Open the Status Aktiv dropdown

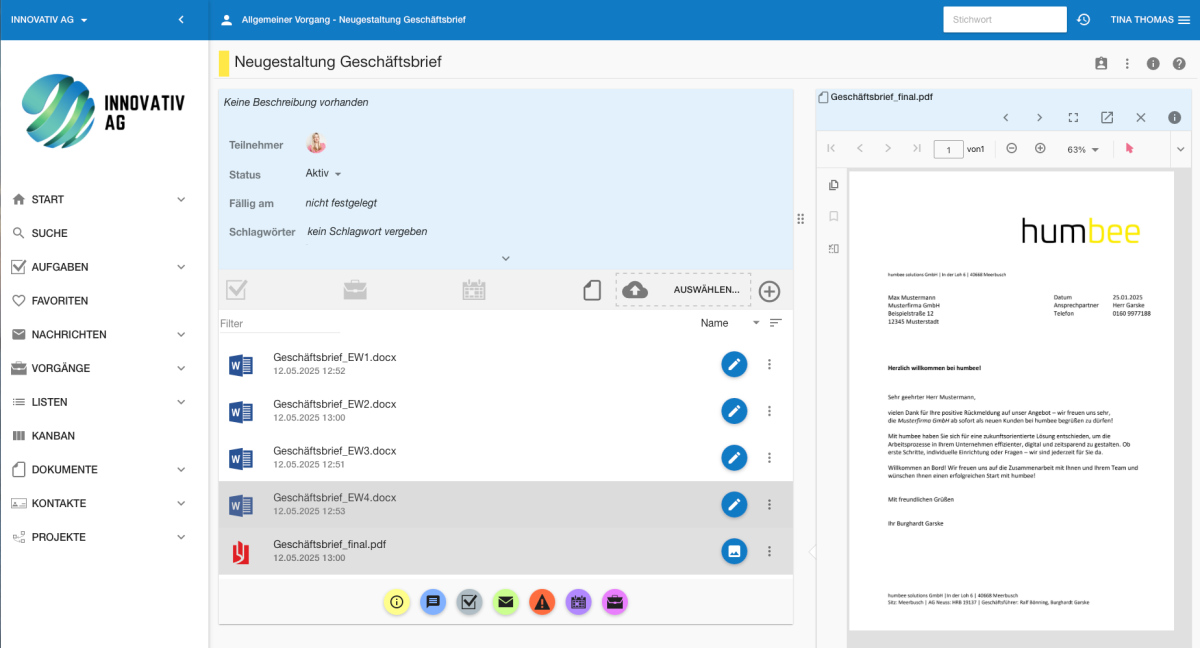323,174
